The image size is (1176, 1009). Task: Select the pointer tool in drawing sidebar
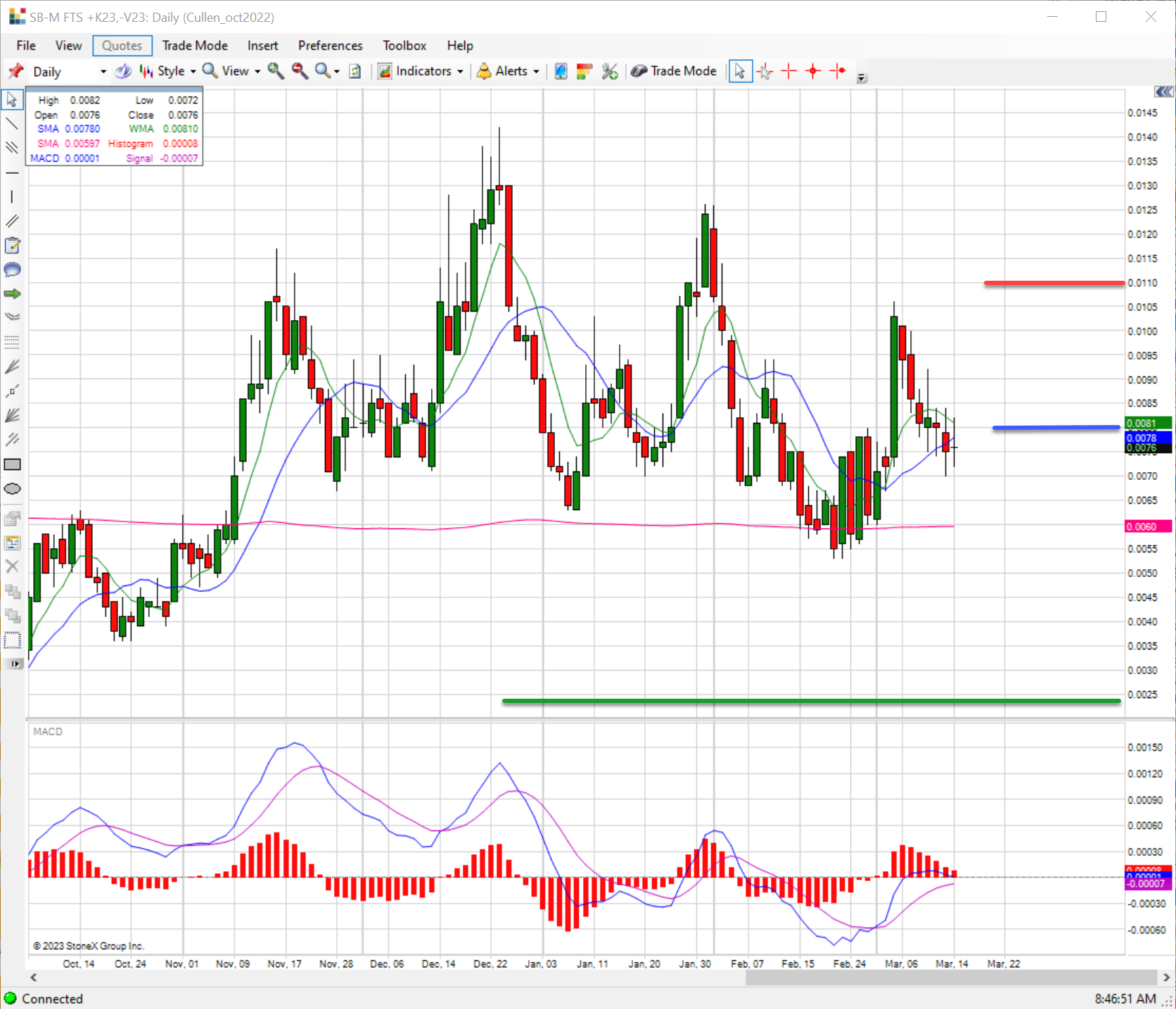12,100
